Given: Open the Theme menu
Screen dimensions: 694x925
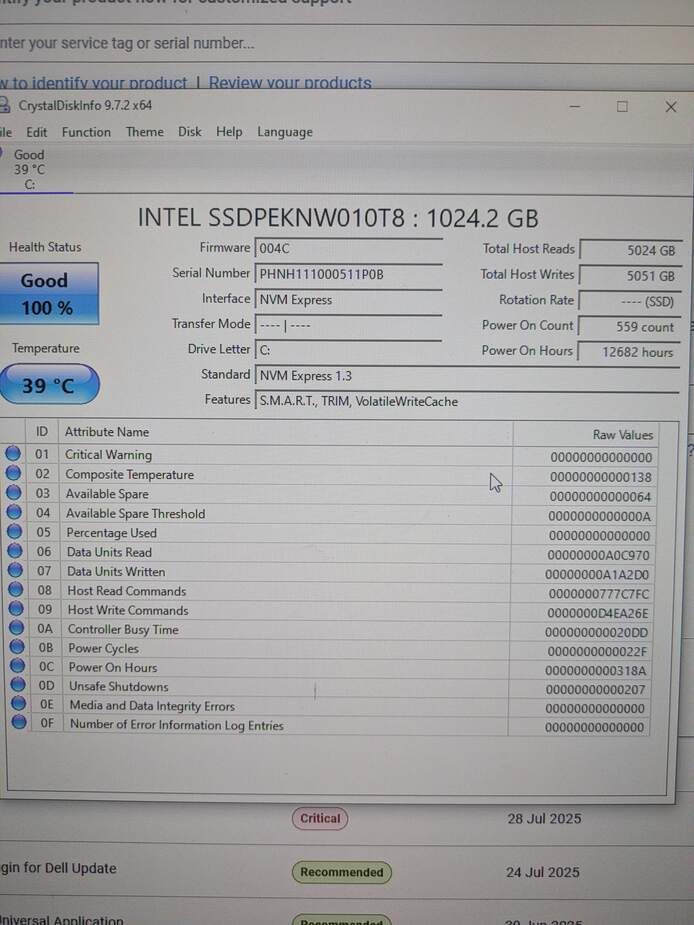Looking at the screenshot, I should [x=144, y=132].
